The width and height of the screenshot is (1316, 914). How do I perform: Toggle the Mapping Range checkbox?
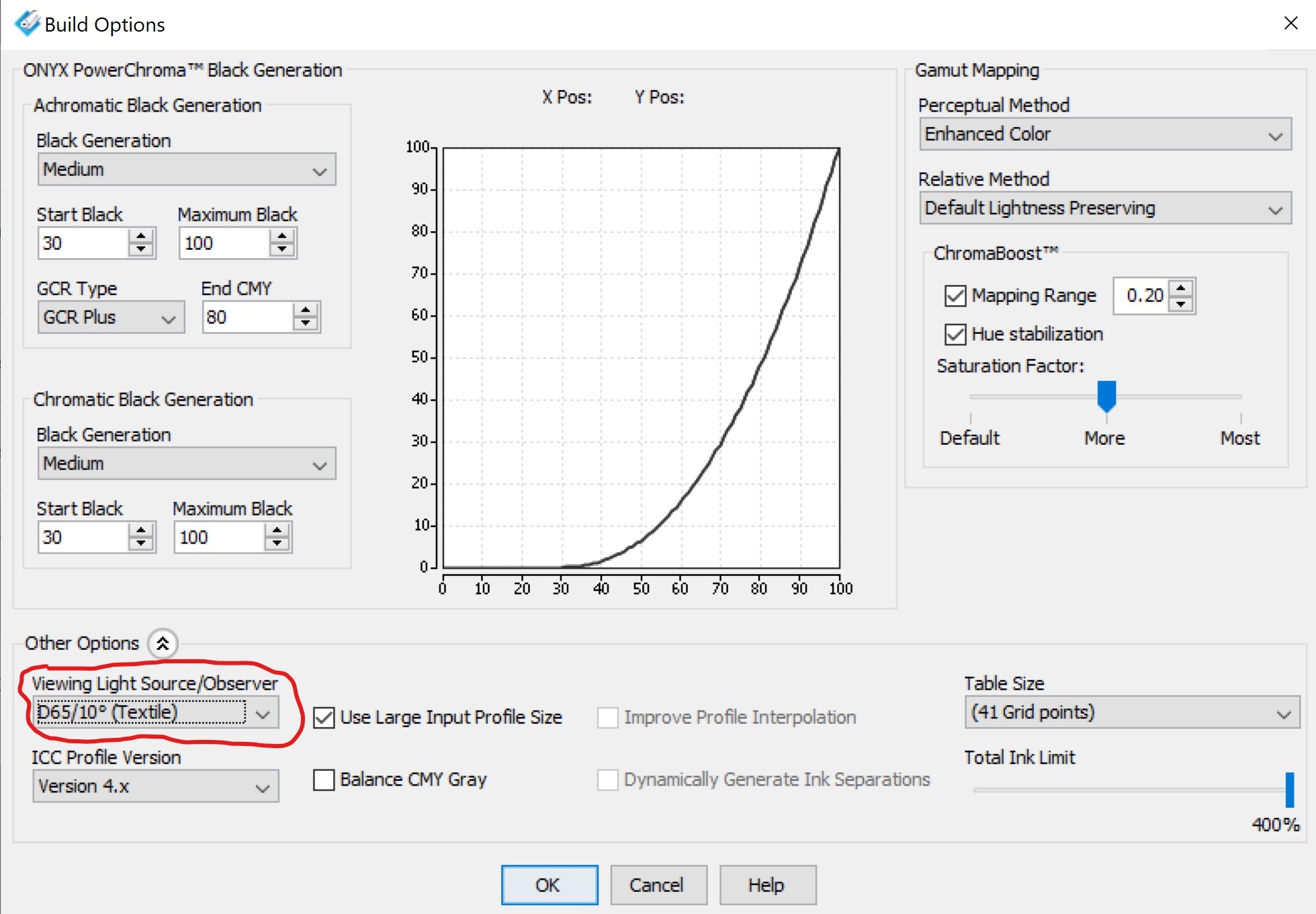pos(955,296)
